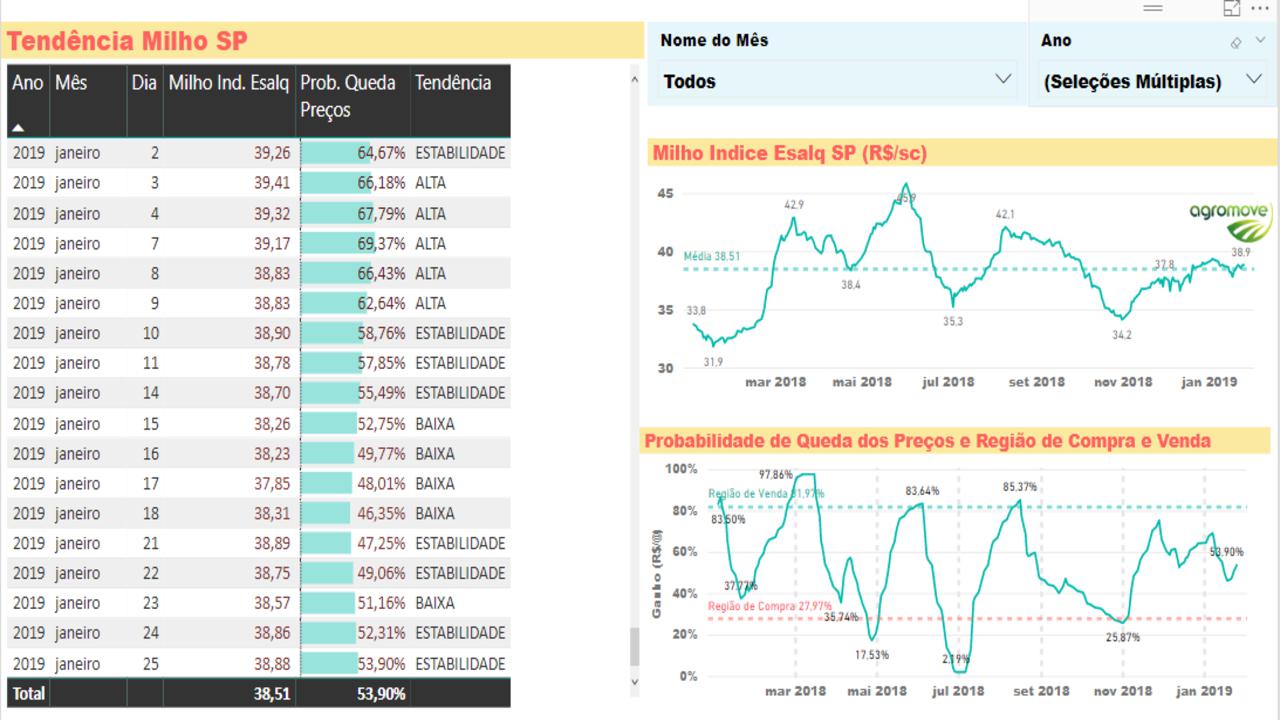Click the 39,41 price cell
The width and height of the screenshot is (1280, 720).
(x=229, y=183)
